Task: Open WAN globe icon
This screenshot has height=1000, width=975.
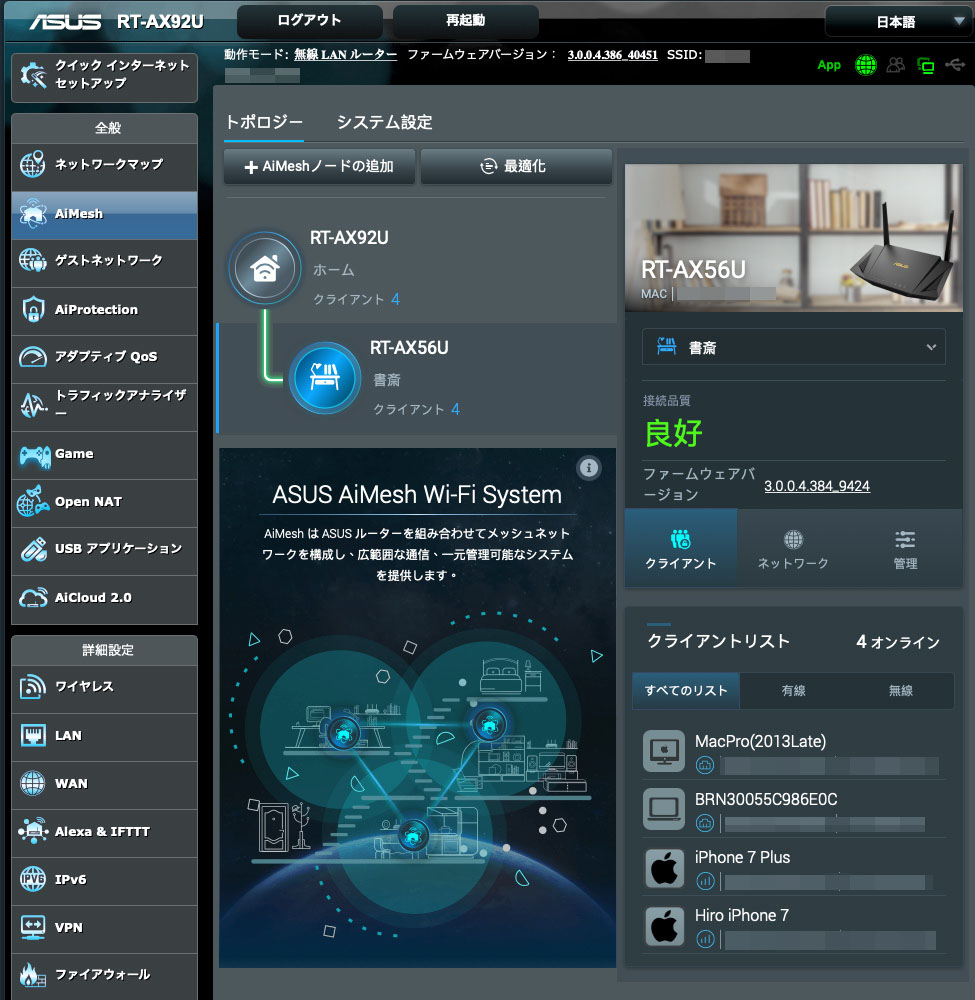Action: [33, 783]
